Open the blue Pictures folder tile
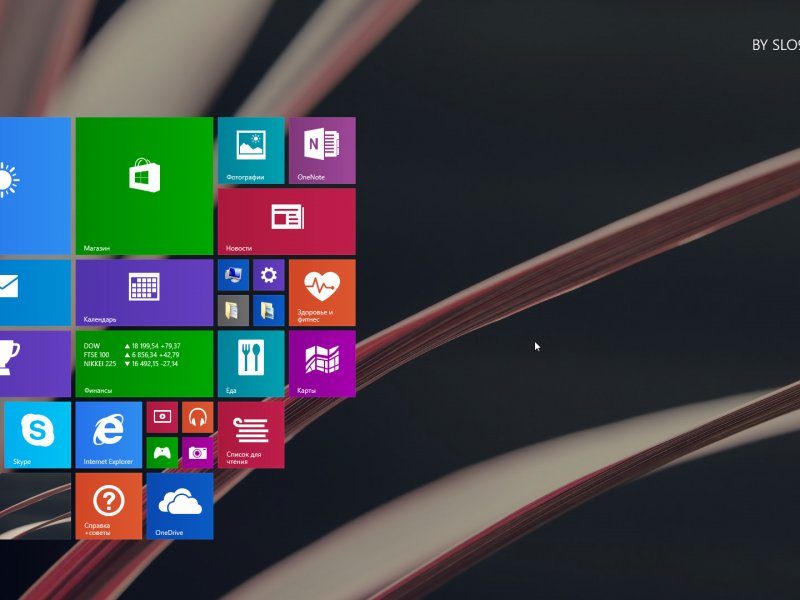800x600 pixels. (269, 310)
